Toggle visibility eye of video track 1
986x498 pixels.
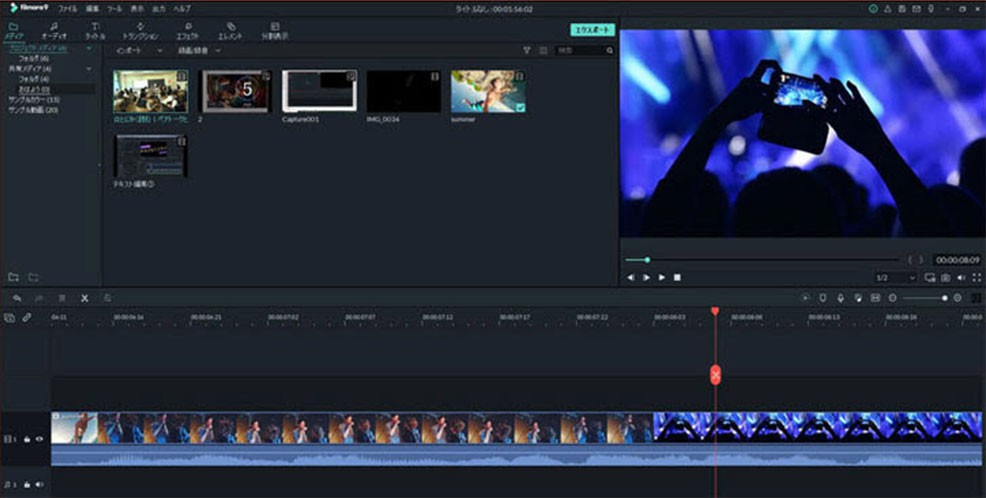pos(40,440)
